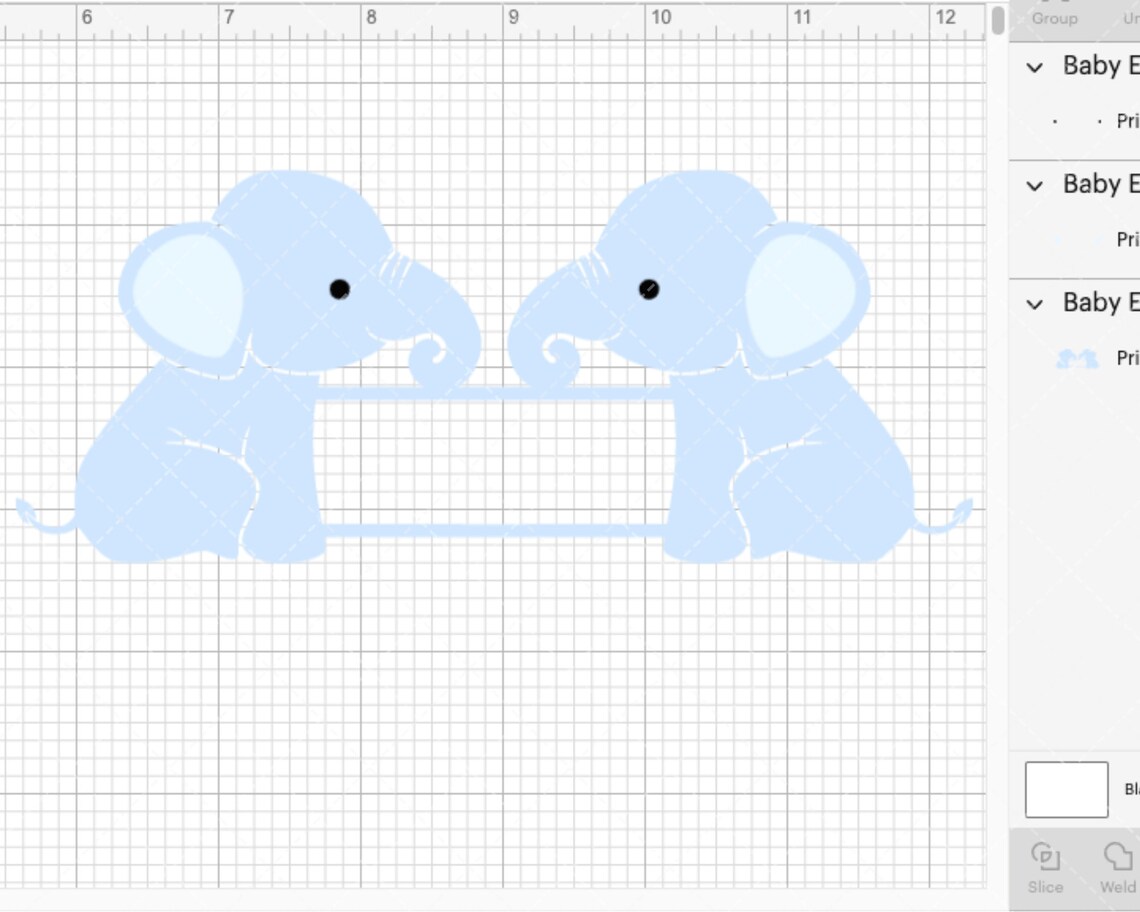Click the number 9 mark on the top ruler
Screen dimensions: 1140x912
(x=513, y=16)
